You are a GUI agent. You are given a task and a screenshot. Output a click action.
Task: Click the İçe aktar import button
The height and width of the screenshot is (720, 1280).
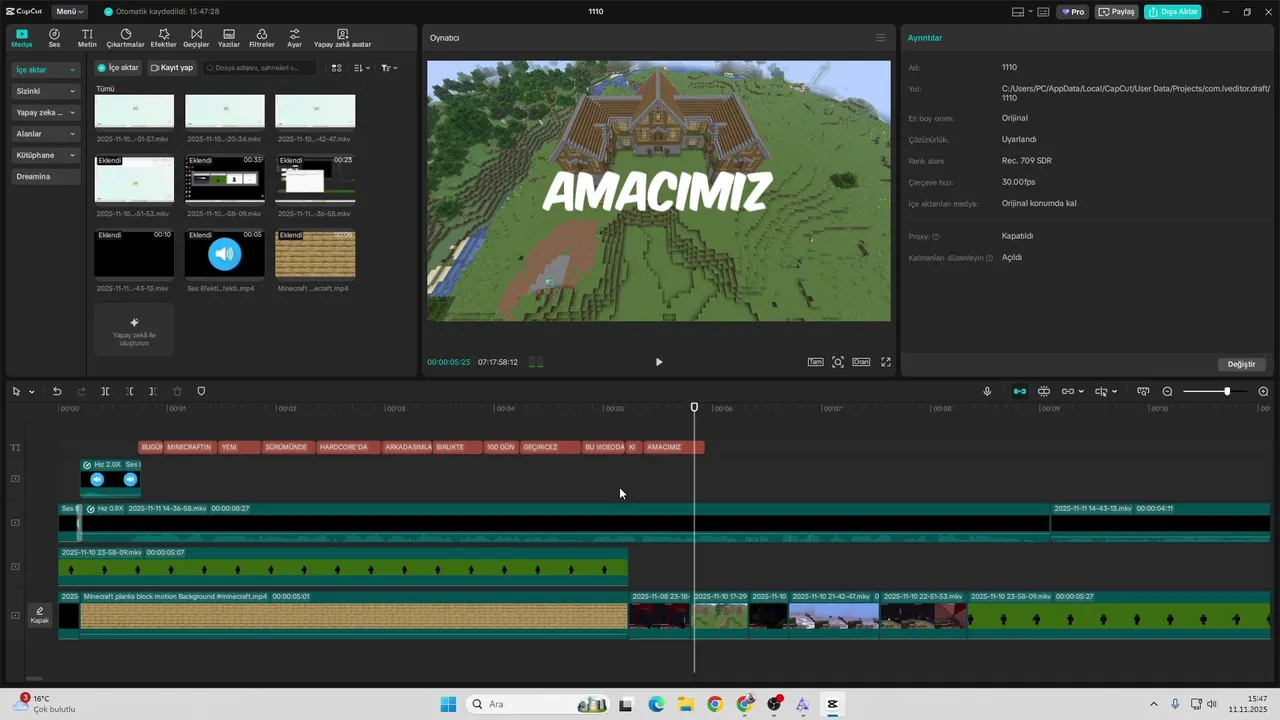pyautogui.click(x=118, y=68)
